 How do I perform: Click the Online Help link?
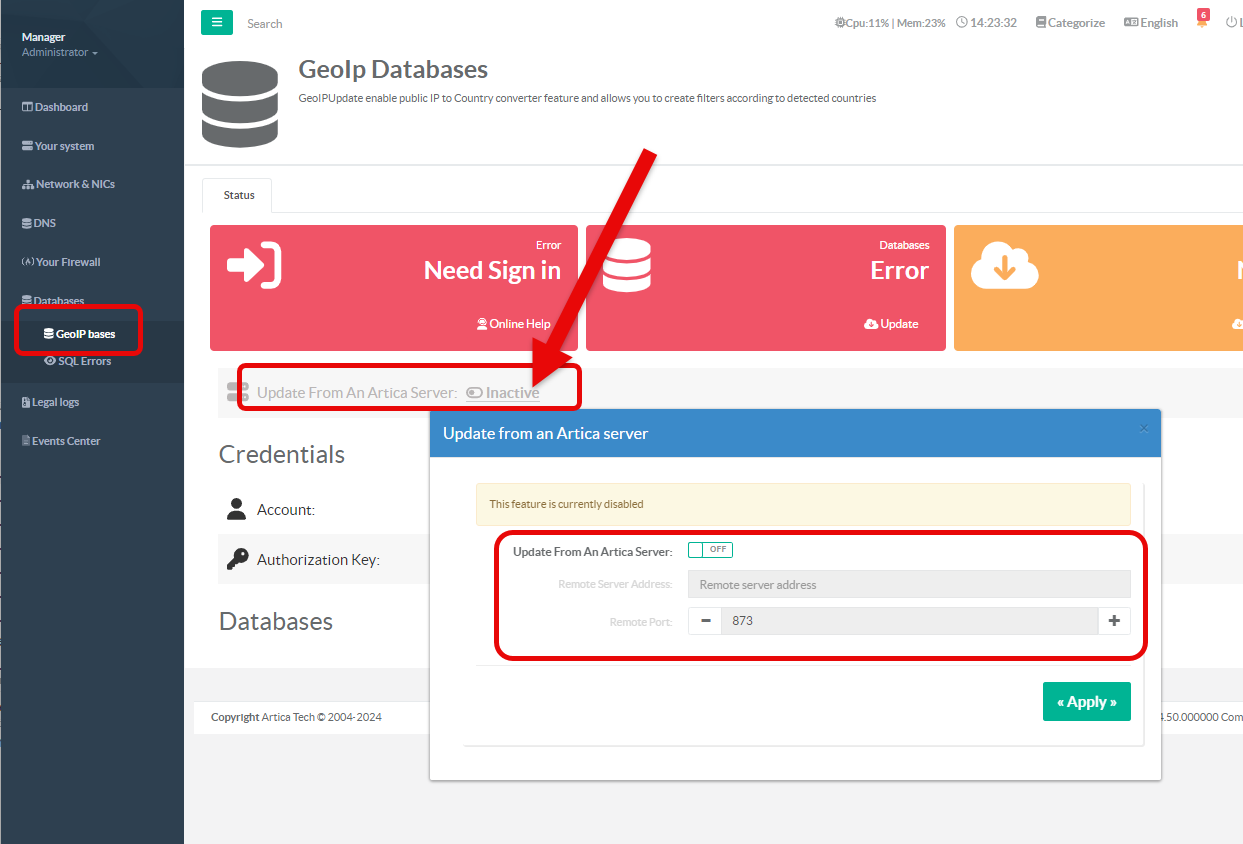(514, 324)
